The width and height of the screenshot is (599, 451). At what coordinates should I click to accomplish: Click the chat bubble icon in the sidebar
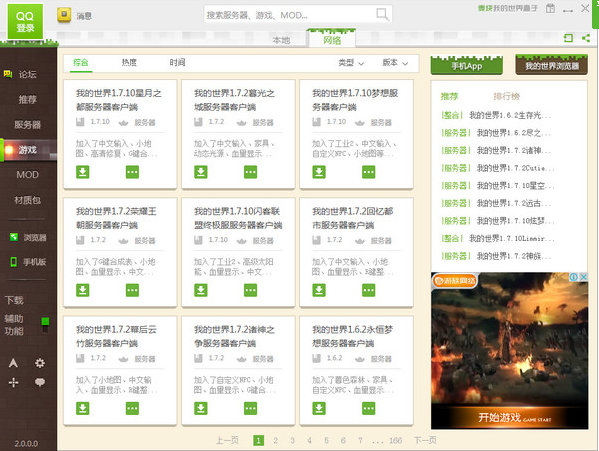point(40,382)
